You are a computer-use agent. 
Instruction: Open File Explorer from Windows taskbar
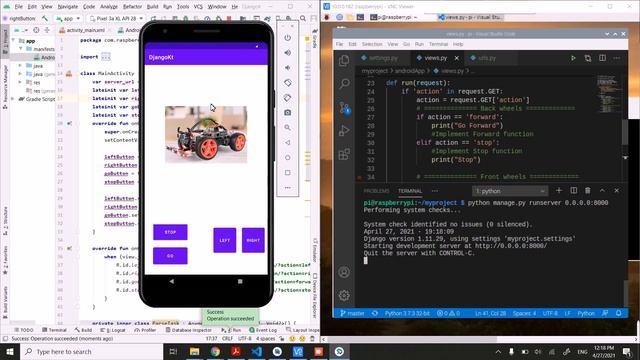tap(194, 351)
